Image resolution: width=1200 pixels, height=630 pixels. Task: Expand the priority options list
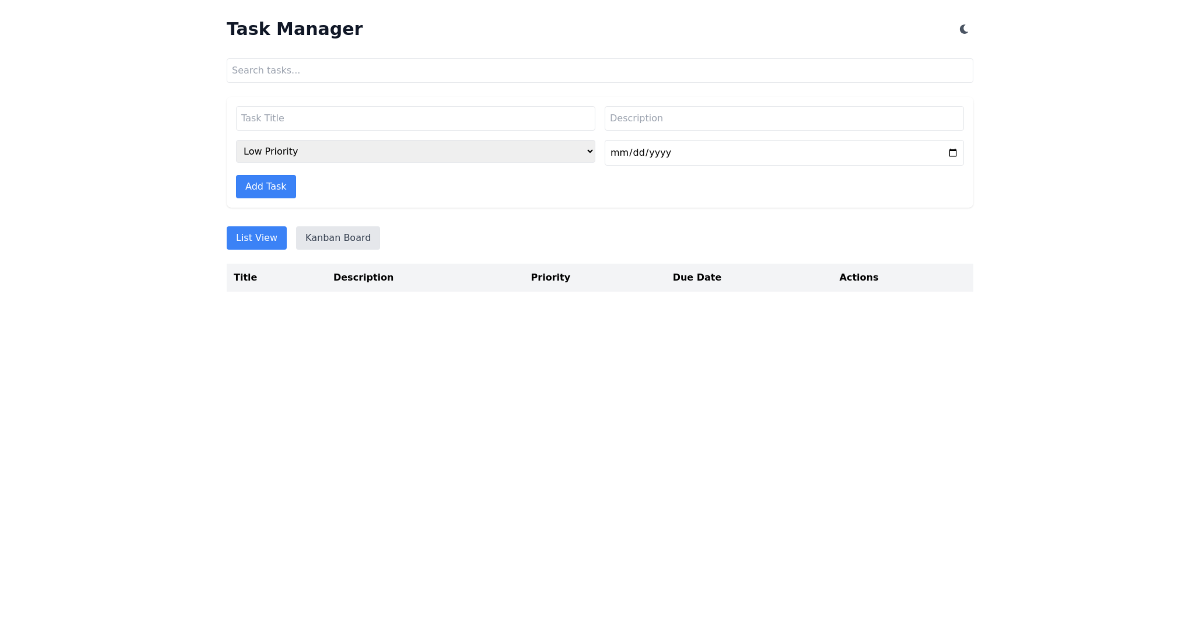[x=415, y=151]
